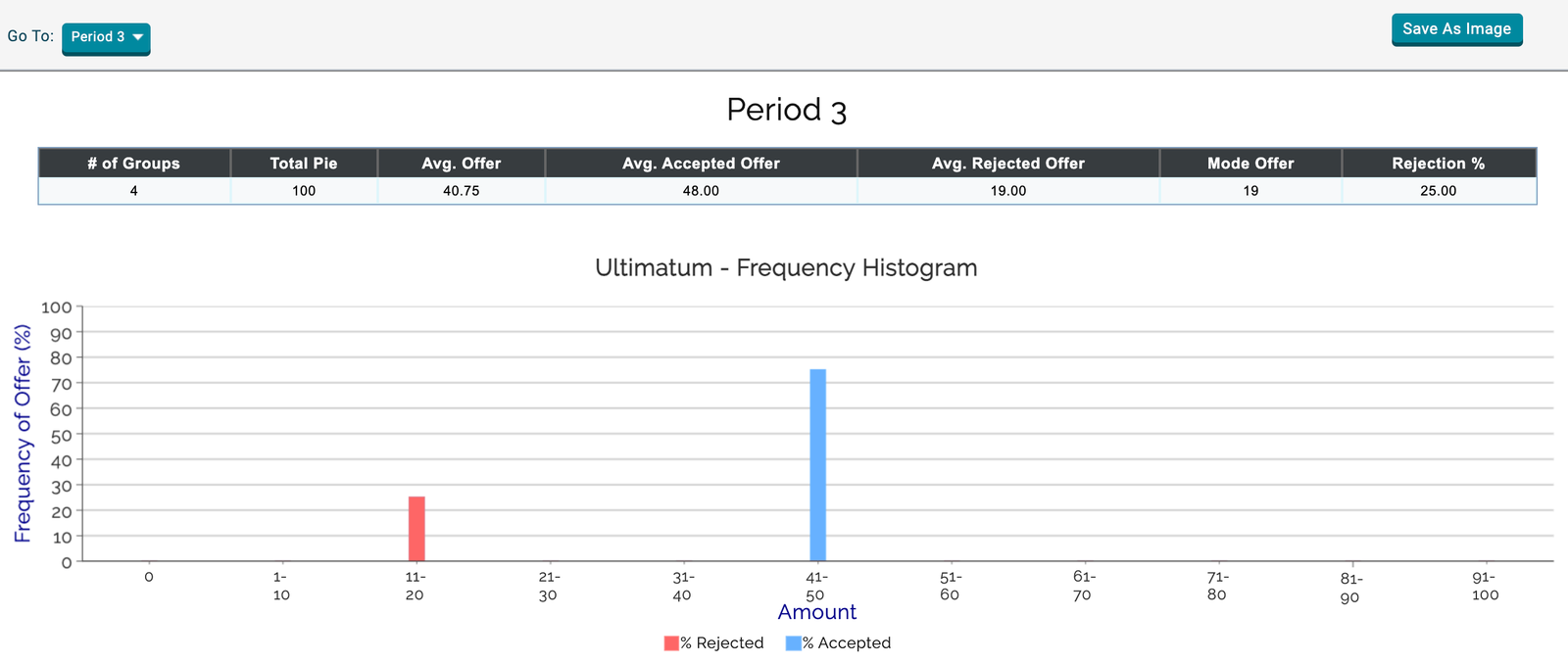Click the 25.00 rejection percent value
The image size is (1568, 664).
pyautogui.click(x=1439, y=191)
